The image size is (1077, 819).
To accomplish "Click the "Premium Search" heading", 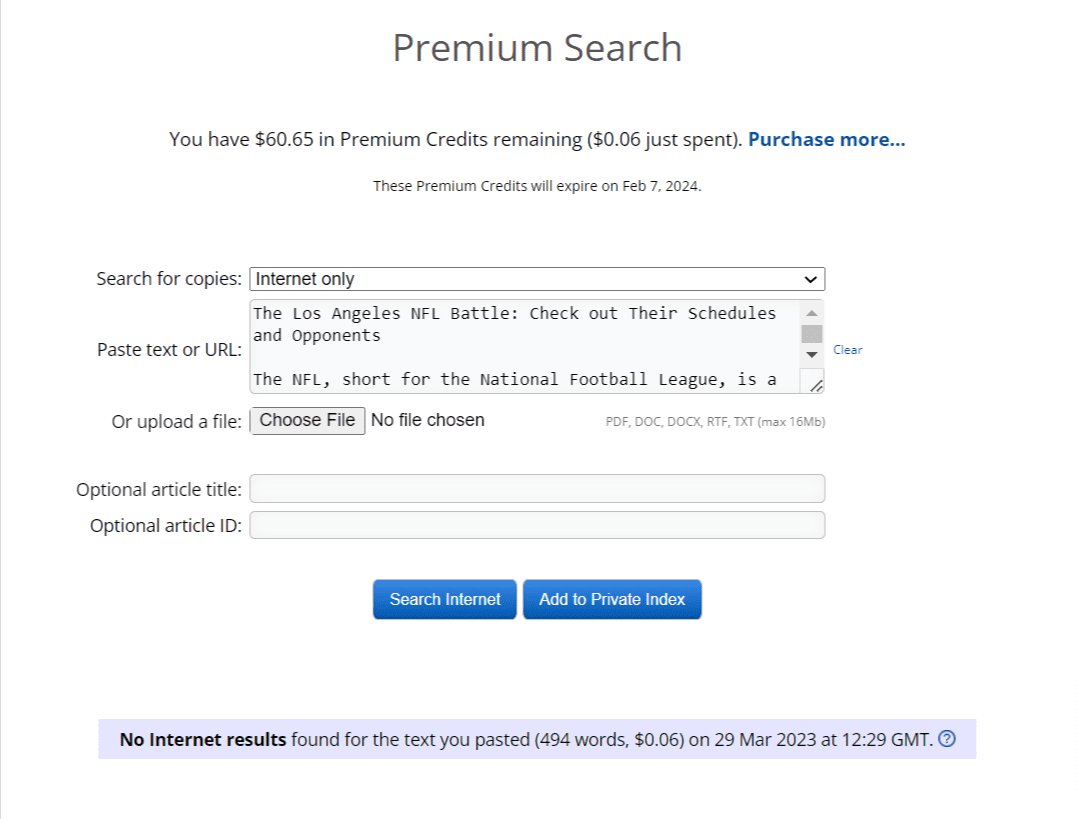I will pos(537,48).
